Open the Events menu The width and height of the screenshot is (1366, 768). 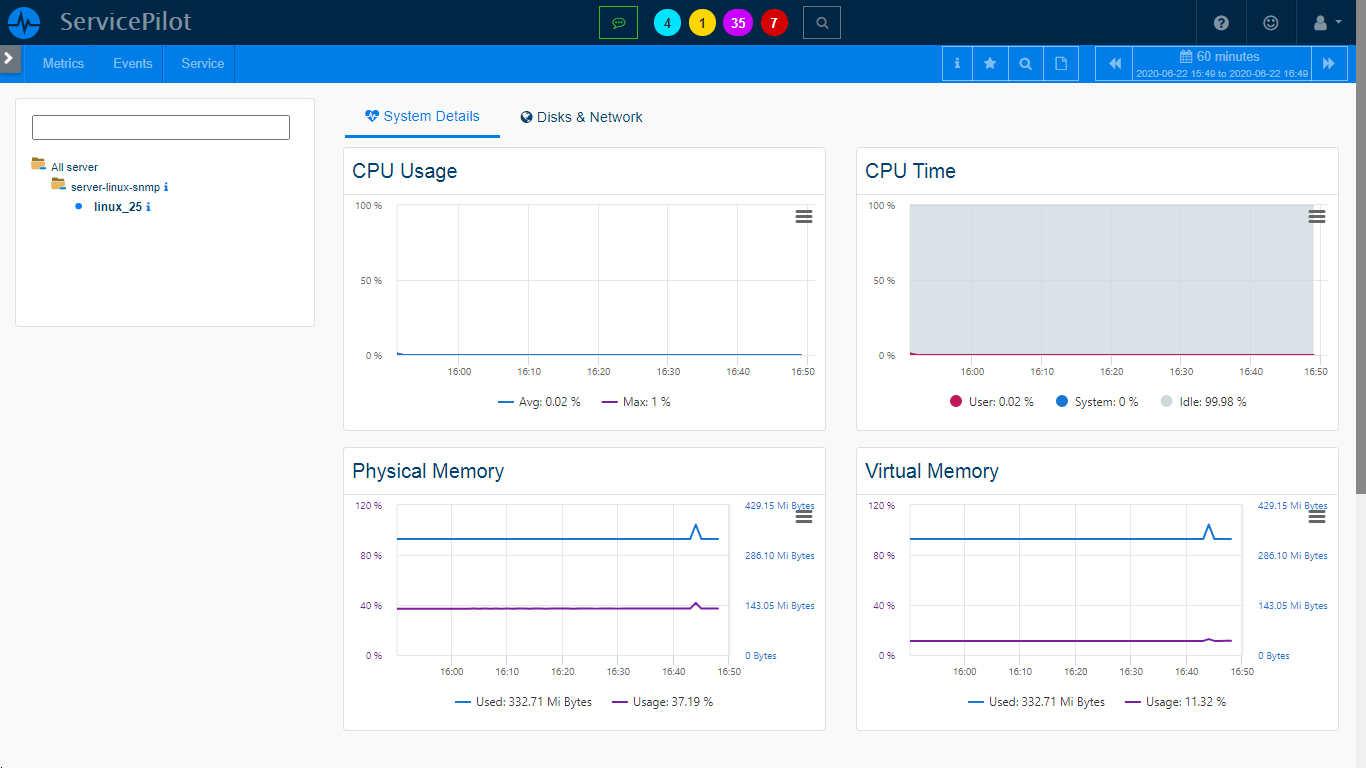(132, 63)
